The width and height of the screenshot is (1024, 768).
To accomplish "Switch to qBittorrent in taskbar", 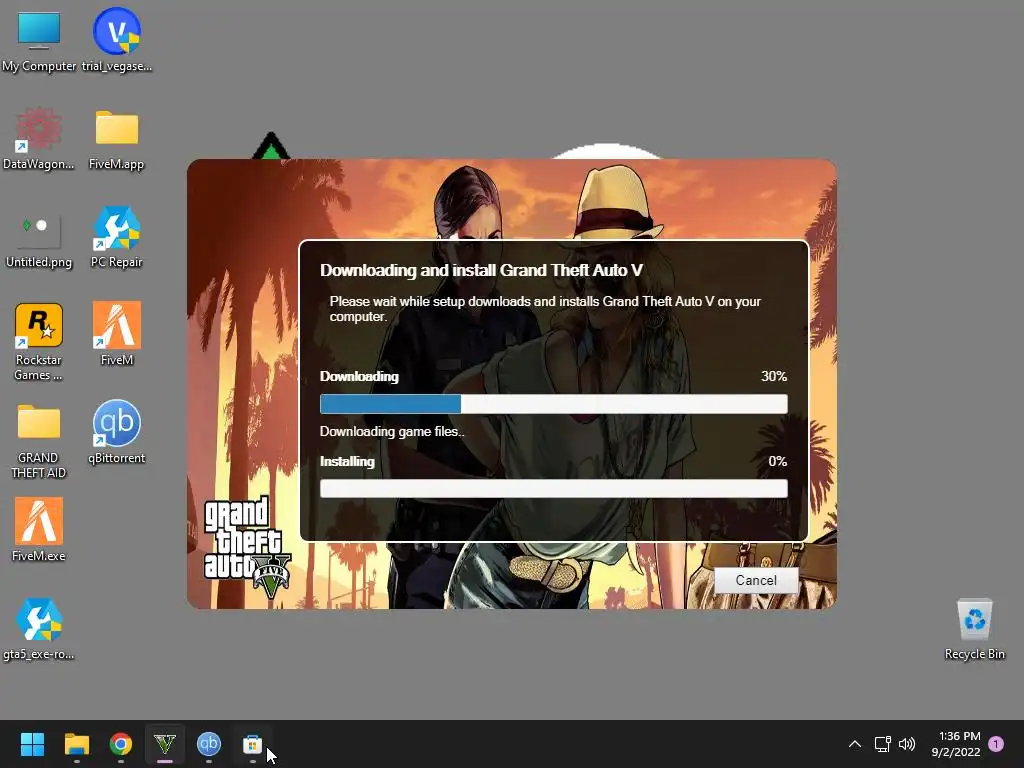I will 209,744.
